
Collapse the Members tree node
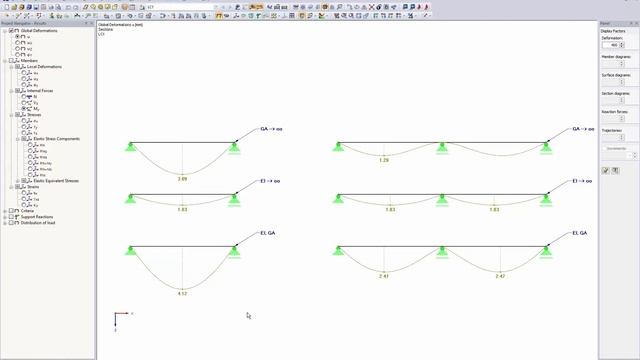(x=5, y=60)
